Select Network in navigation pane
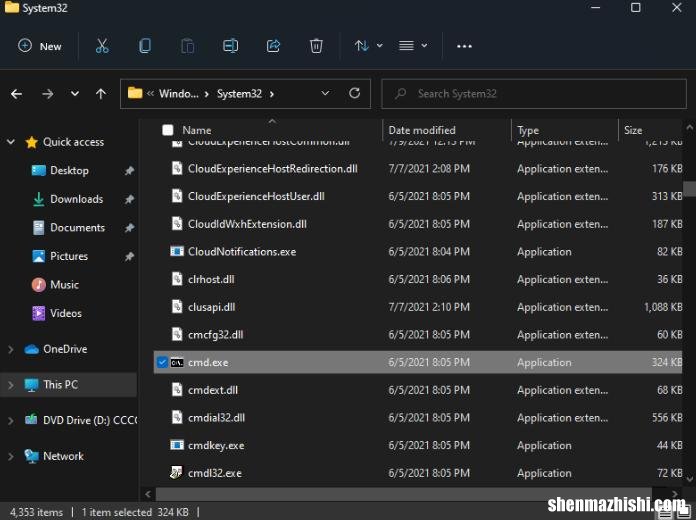Screen dimensions: 696x520 (63, 456)
